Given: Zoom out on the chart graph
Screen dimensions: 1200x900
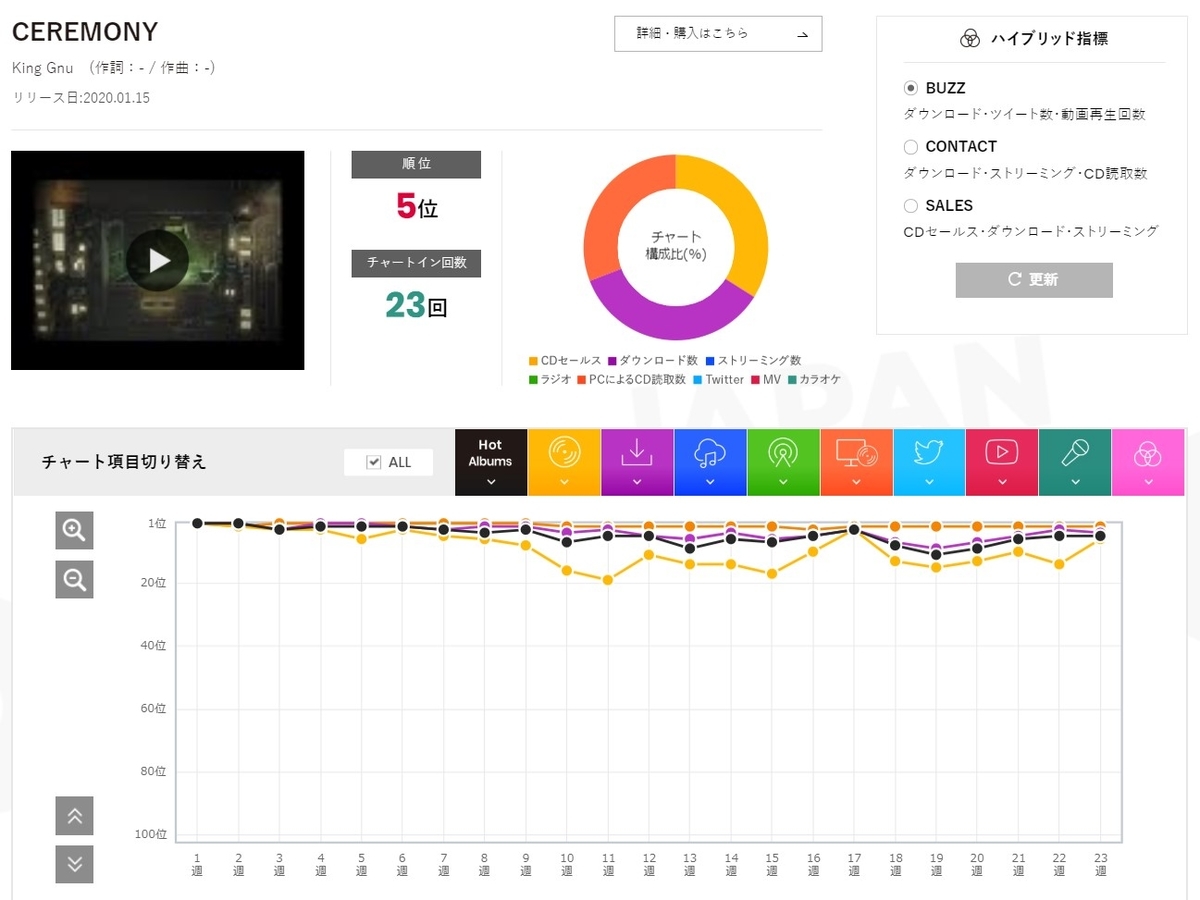Looking at the screenshot, I should pyautogui.click(x=74, y=579).
